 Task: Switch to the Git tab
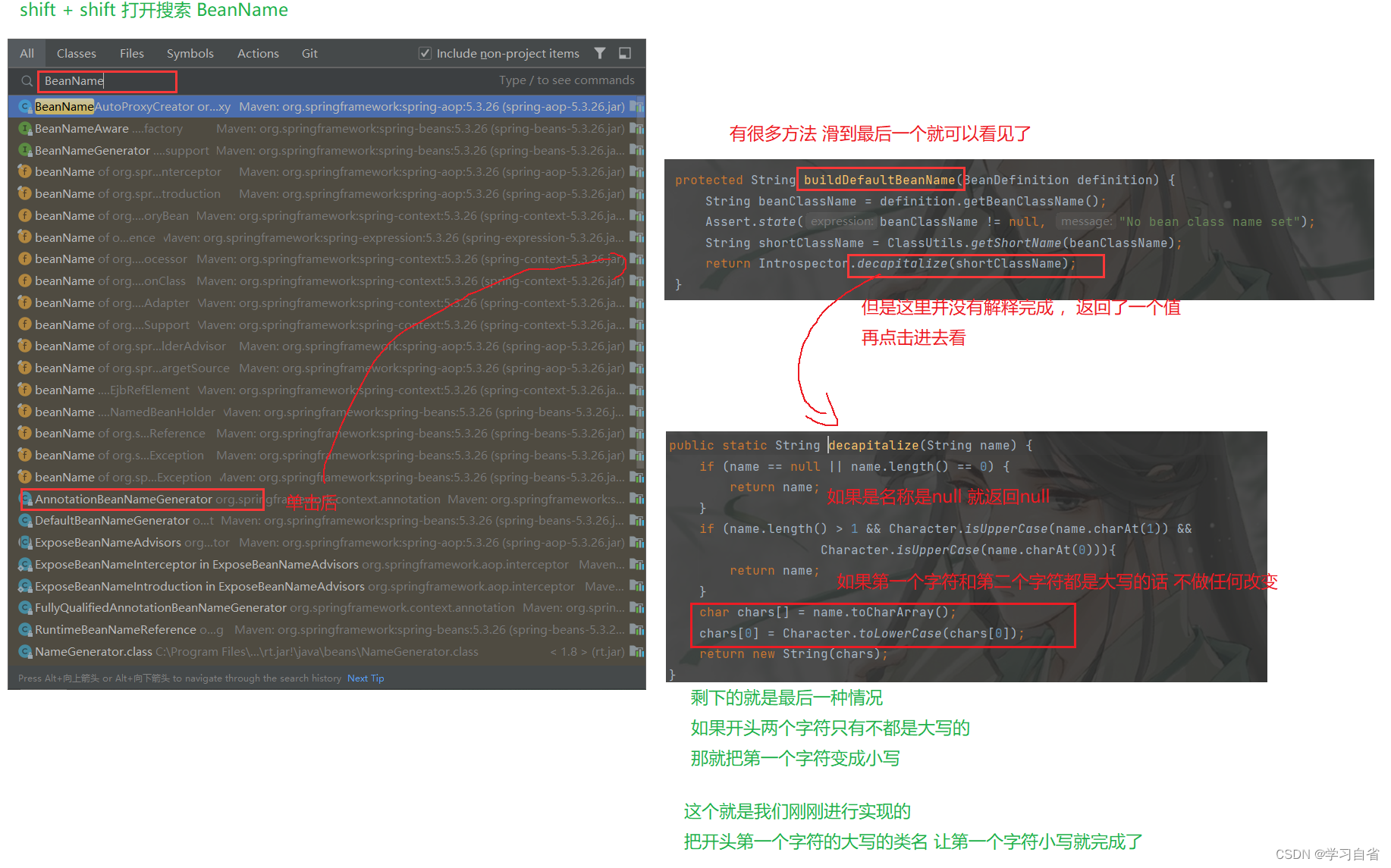(309, 53)
